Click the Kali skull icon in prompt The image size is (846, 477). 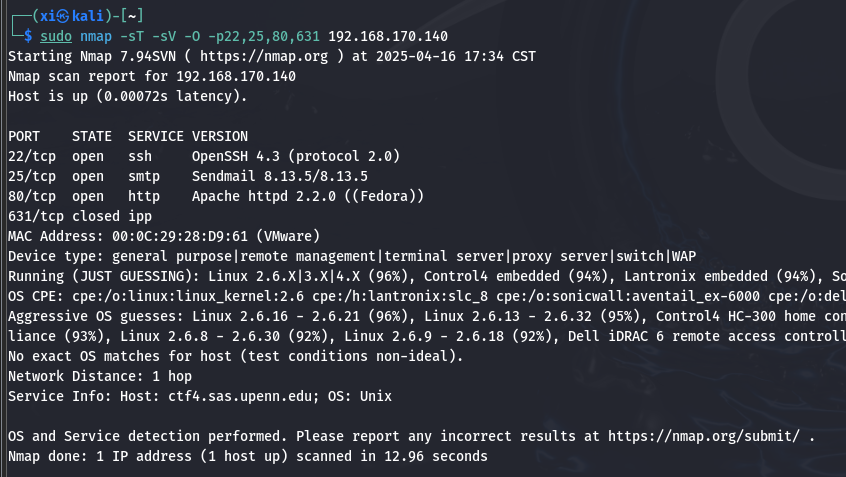click(63, 16)
